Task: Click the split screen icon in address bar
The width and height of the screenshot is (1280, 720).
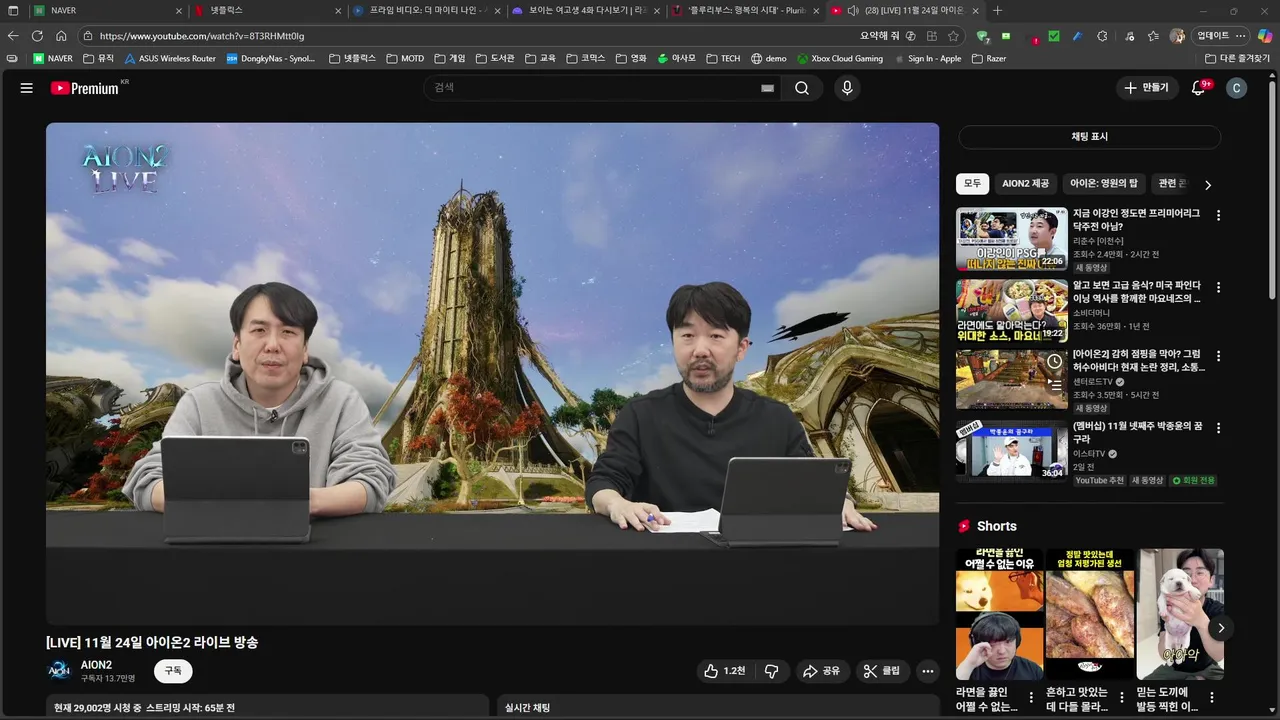Action: pos(932,36)
